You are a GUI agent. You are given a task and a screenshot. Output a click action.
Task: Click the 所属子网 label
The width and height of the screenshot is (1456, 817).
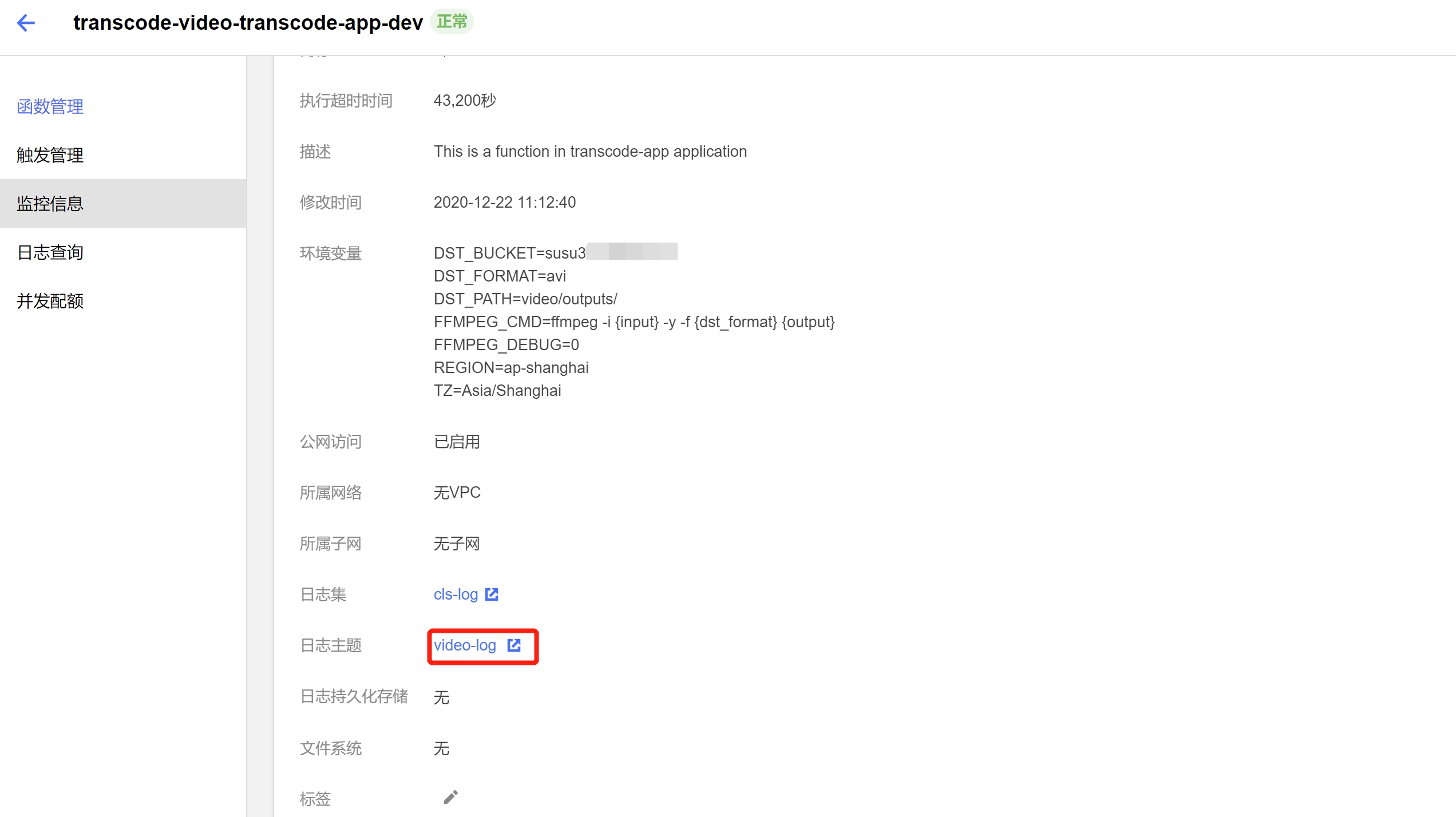[x=331, y=544]
